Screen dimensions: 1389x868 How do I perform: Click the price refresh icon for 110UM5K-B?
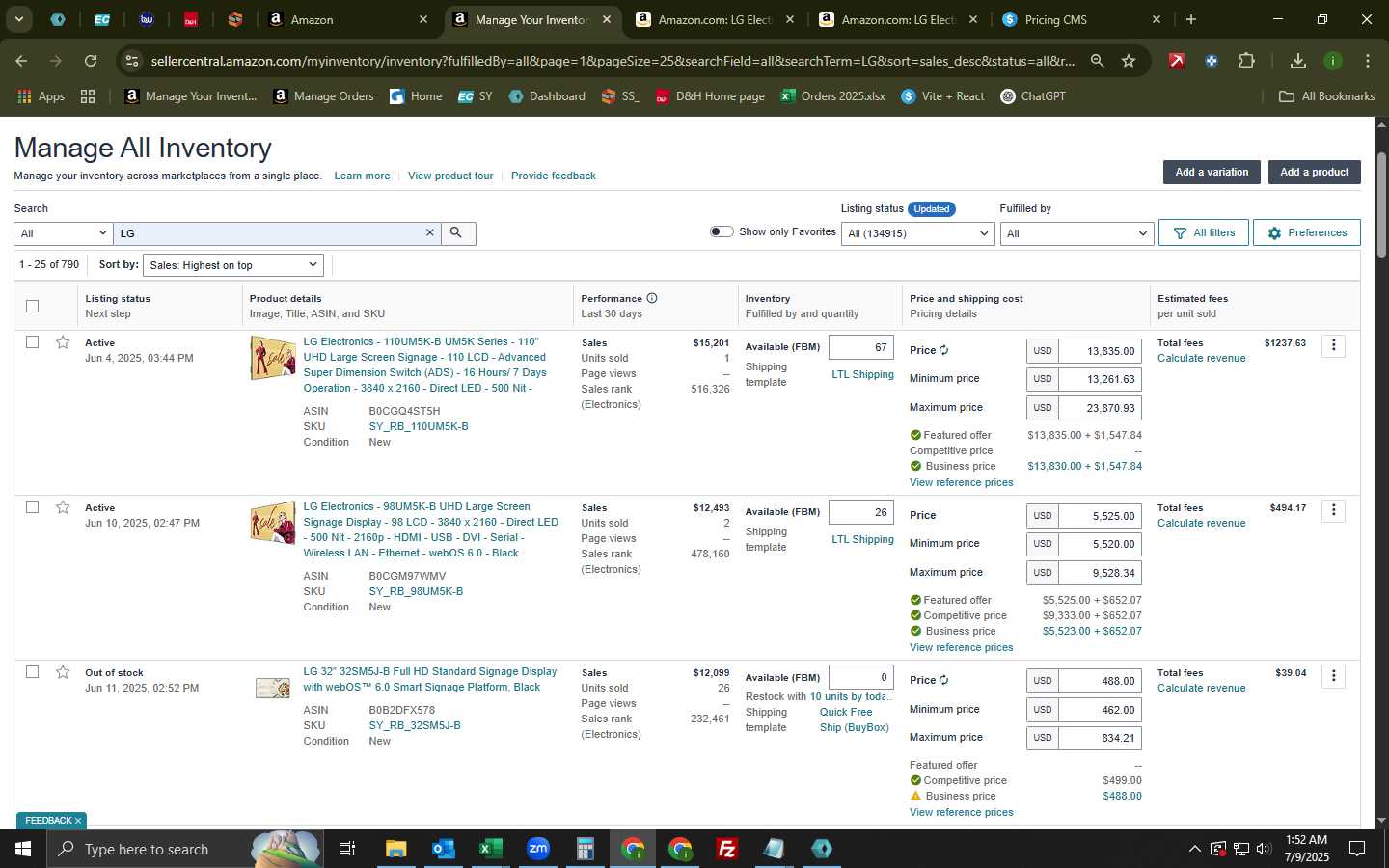click(x=944, y=350)
